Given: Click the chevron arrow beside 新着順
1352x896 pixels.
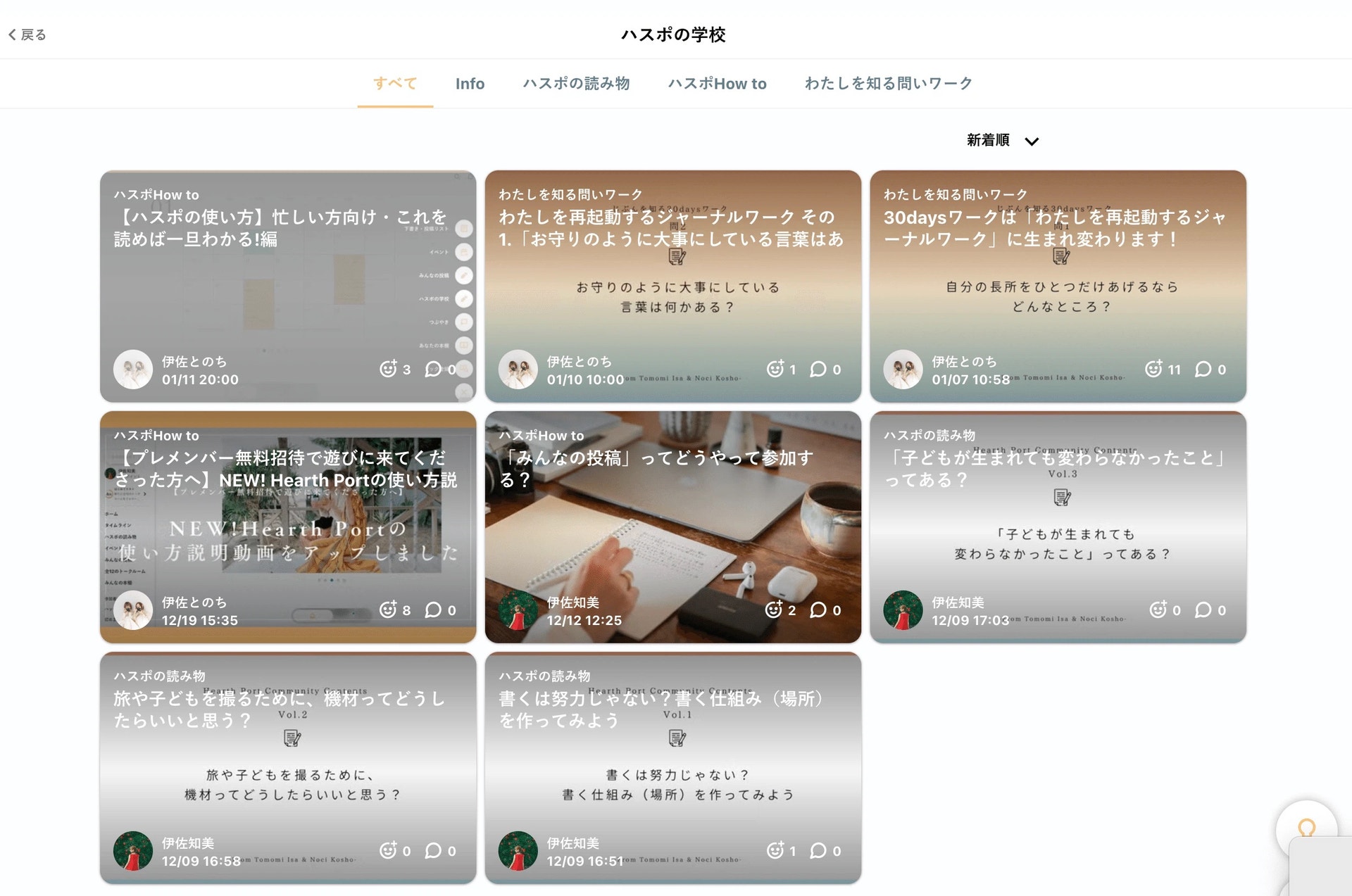Looking at the screenshot, I should coord(1032,141).
